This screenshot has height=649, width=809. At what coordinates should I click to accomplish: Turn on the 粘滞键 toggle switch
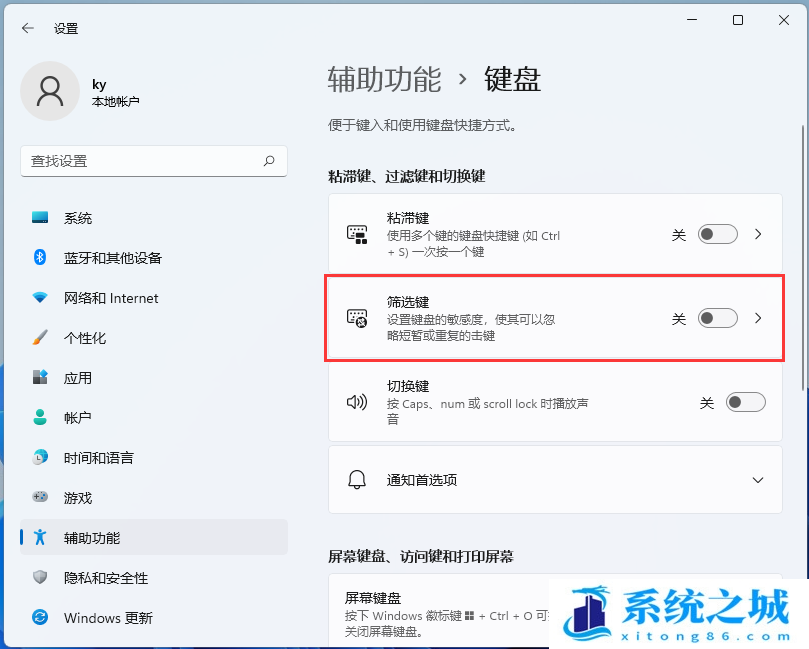click(x=718, y=234)
